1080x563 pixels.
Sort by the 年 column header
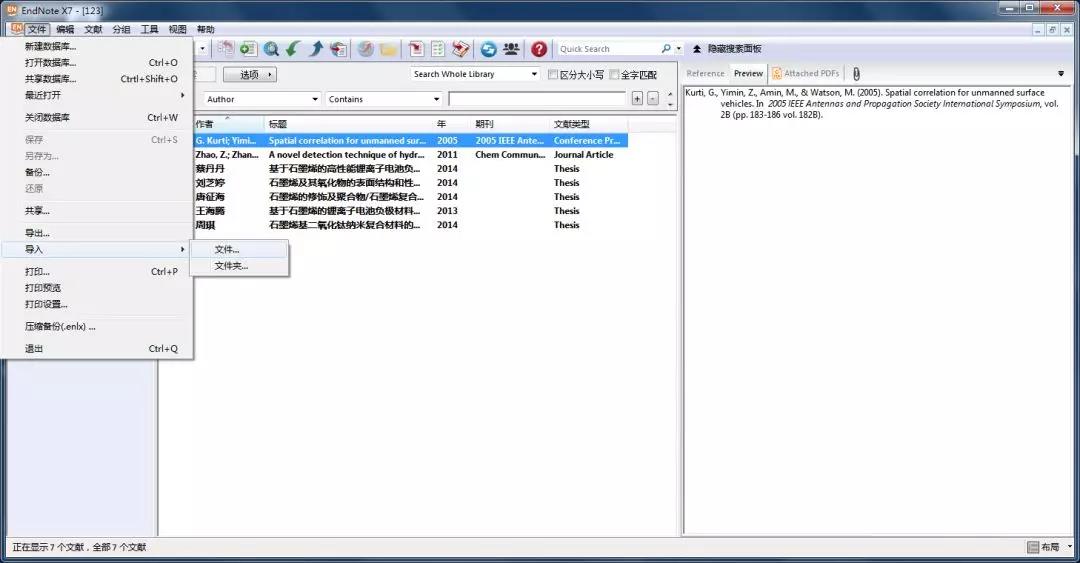(452, 124)
